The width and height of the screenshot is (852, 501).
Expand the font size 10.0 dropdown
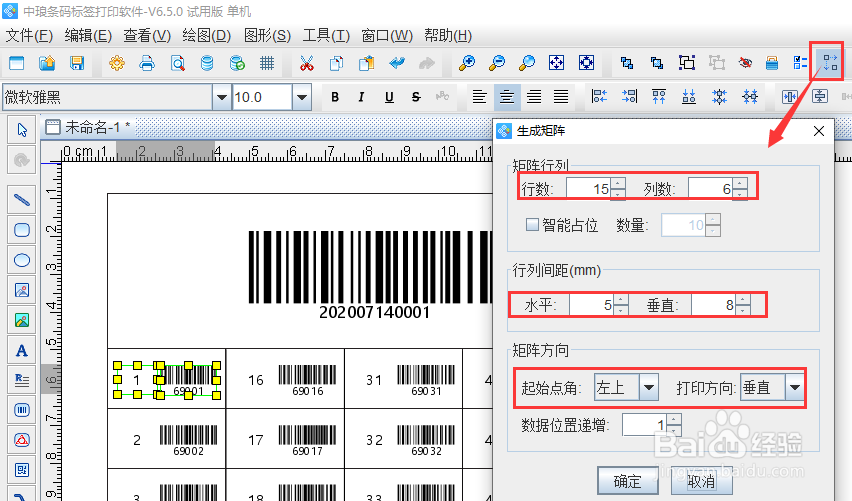302,98
